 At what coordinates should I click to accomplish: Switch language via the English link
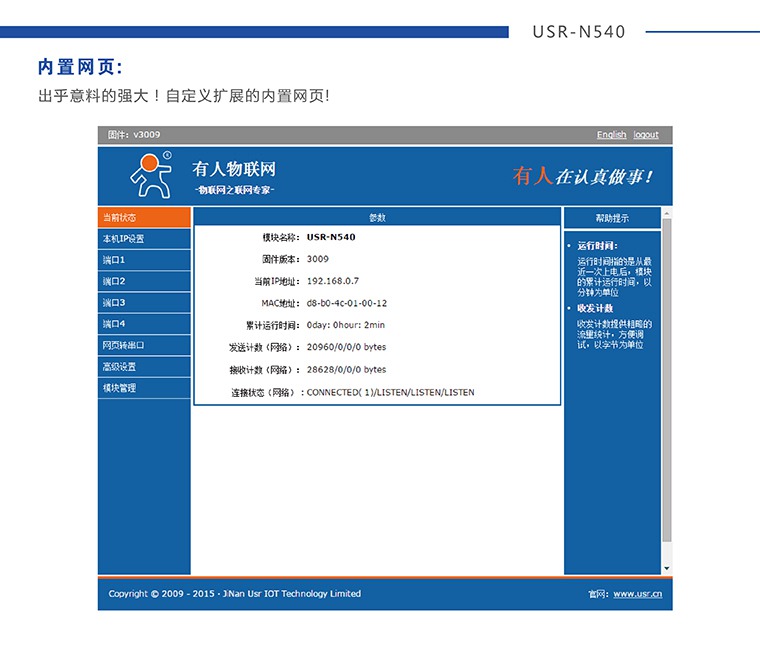tap(611, 135)
